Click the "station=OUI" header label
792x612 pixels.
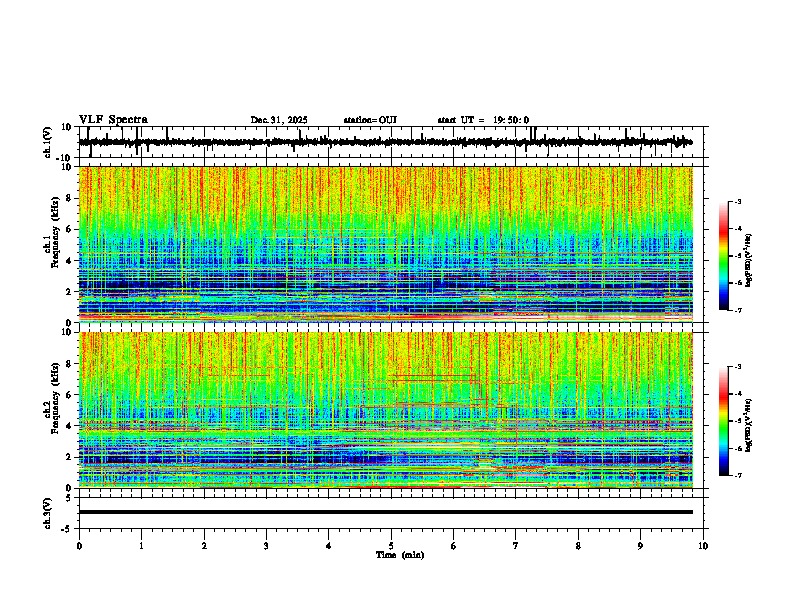pyautogui.click(x=370, y=120)
